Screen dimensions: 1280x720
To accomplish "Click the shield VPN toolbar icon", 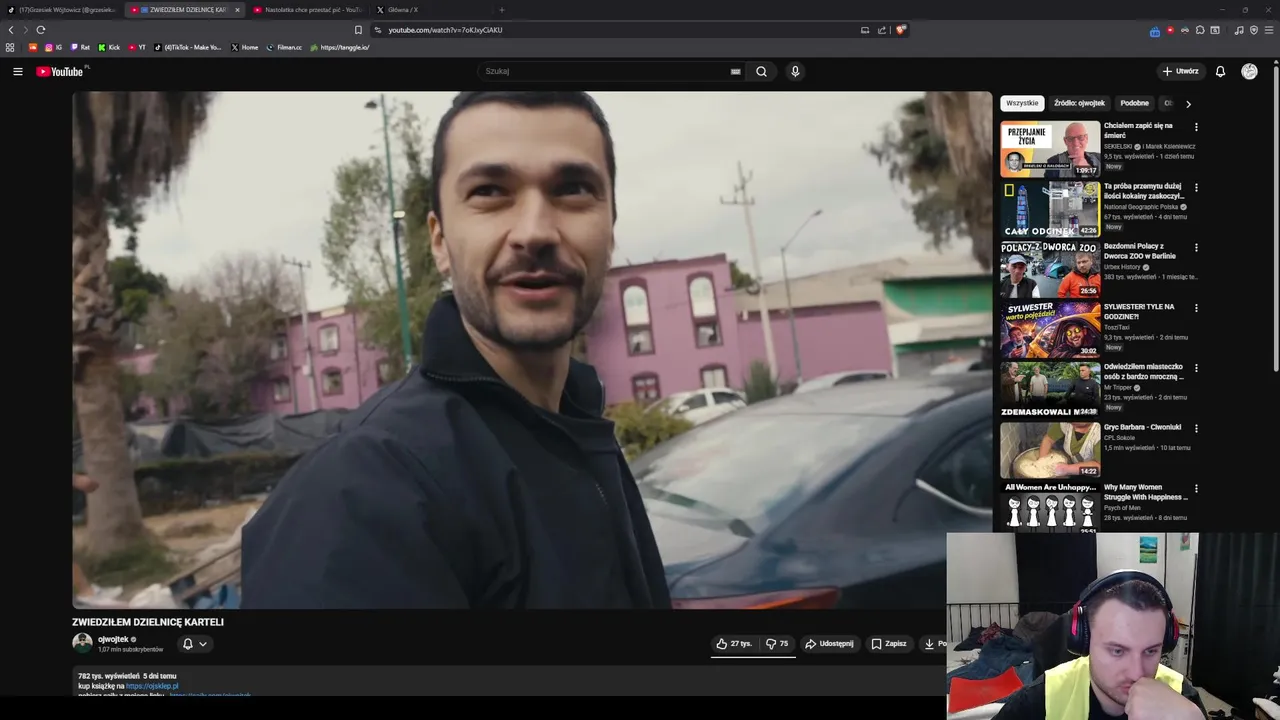I will (1254, 30).
